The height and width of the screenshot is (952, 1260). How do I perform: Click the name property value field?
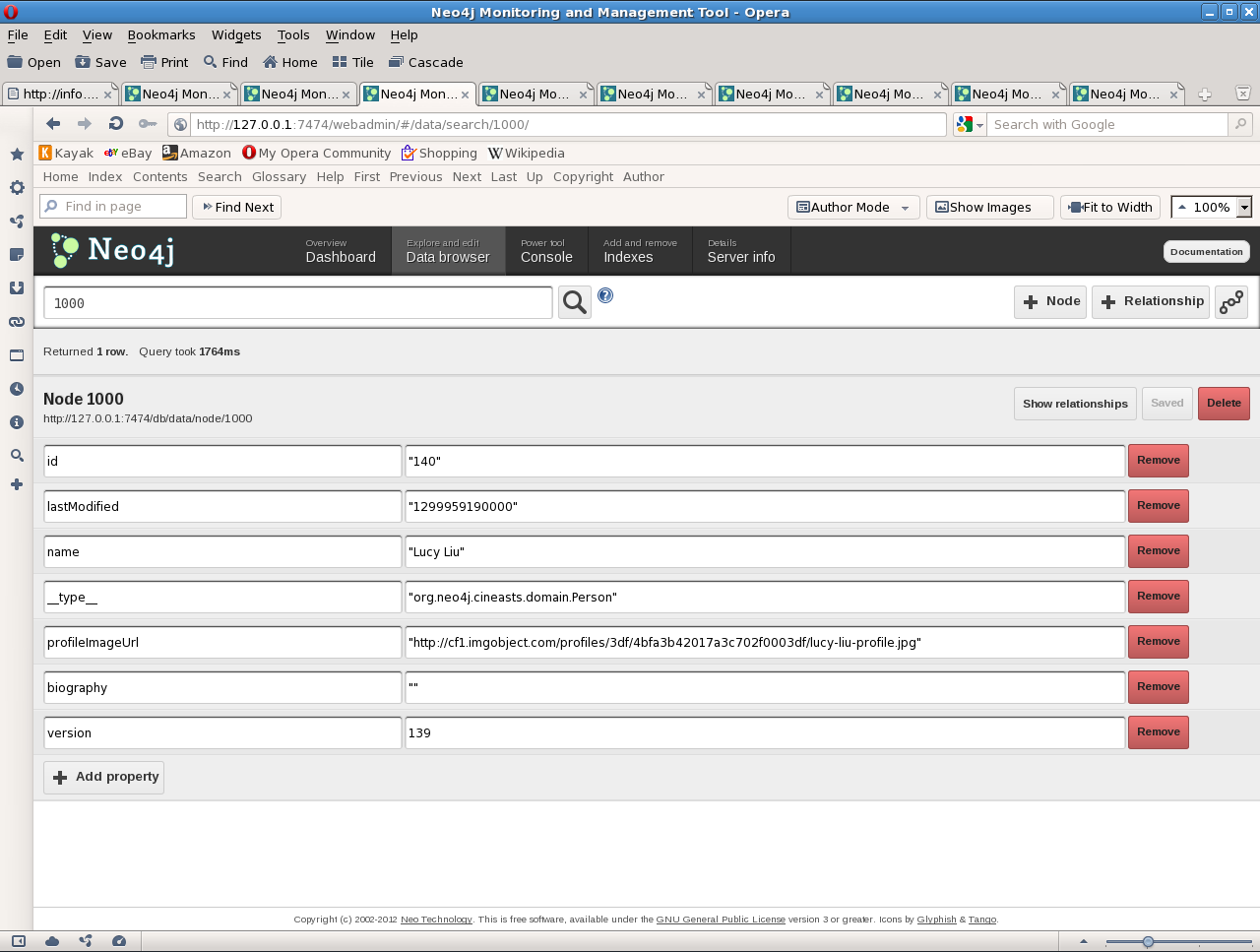pyautogui.click(x=764, y=552)
